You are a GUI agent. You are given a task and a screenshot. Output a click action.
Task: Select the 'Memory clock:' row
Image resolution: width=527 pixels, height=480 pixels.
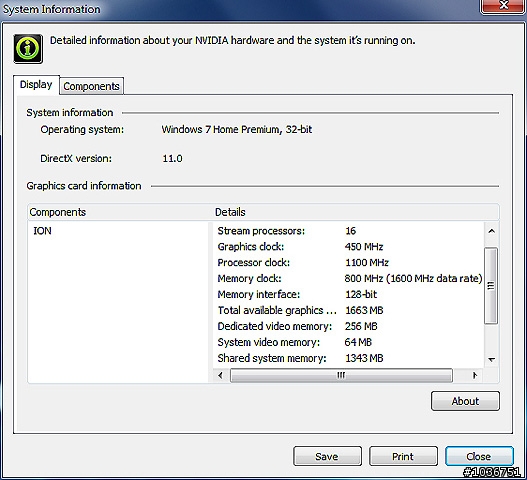pos(349,278)
